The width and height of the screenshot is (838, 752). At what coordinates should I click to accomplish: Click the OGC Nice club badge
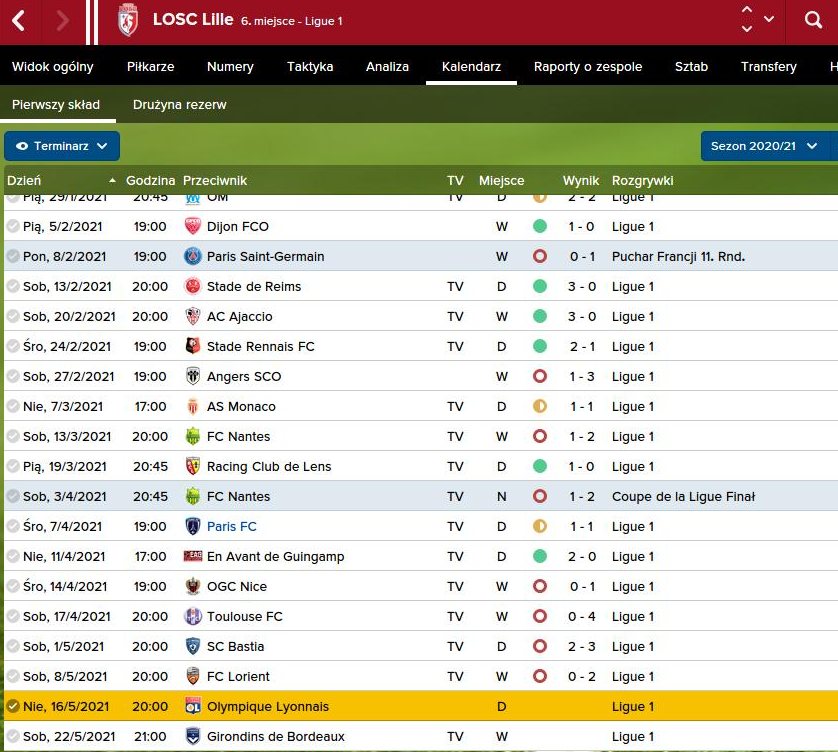pyautogui.click(x=193, y=587)
